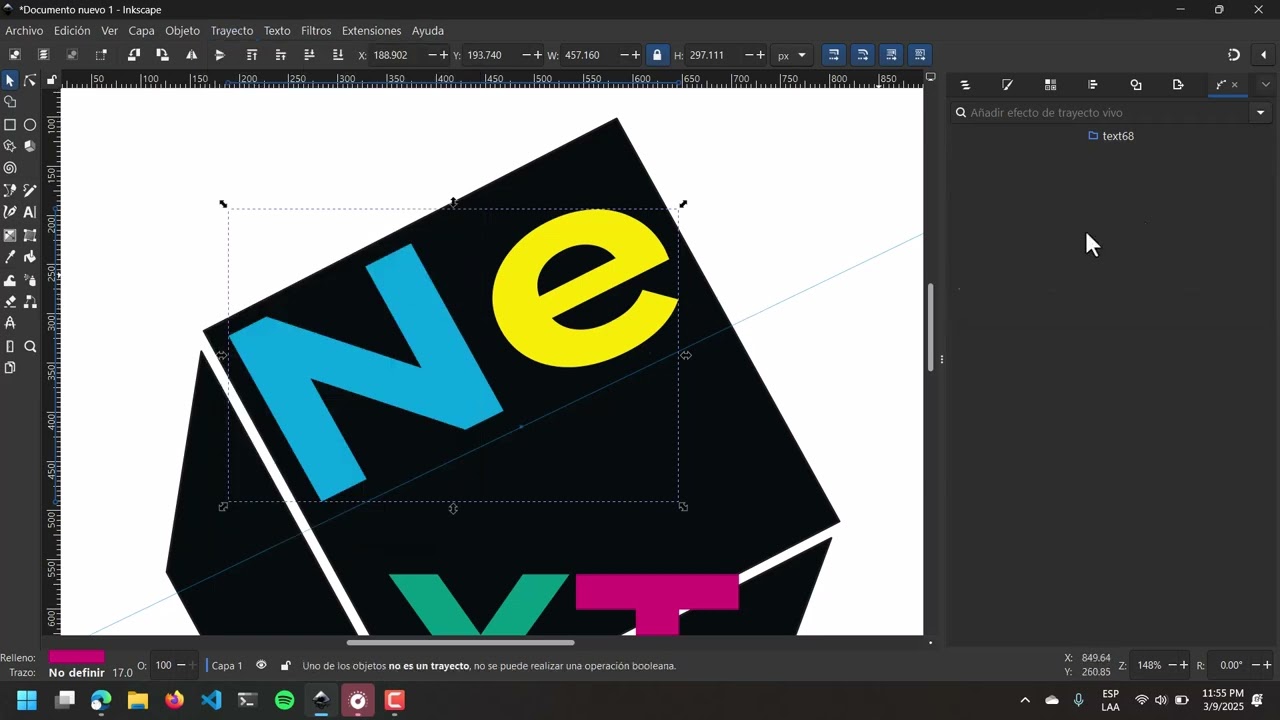Select the Rectangle tool
The width and height of the screenshot is (1280, 720).
(x=10, y=125)
